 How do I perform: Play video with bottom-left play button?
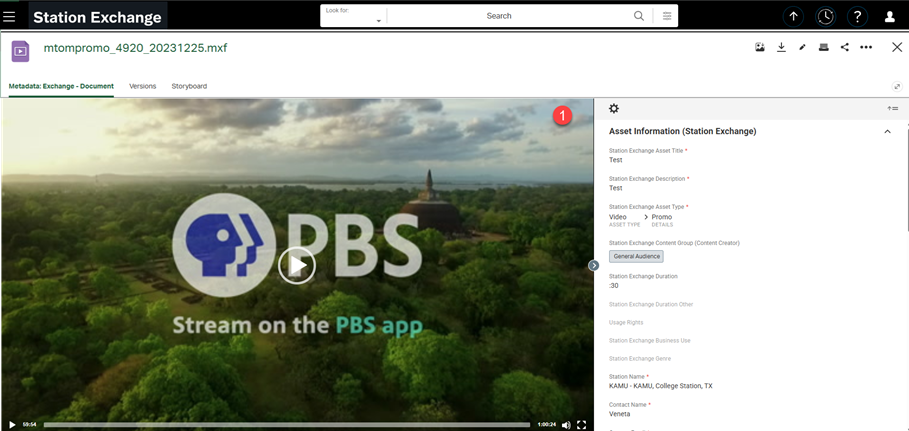coord(12,425)
